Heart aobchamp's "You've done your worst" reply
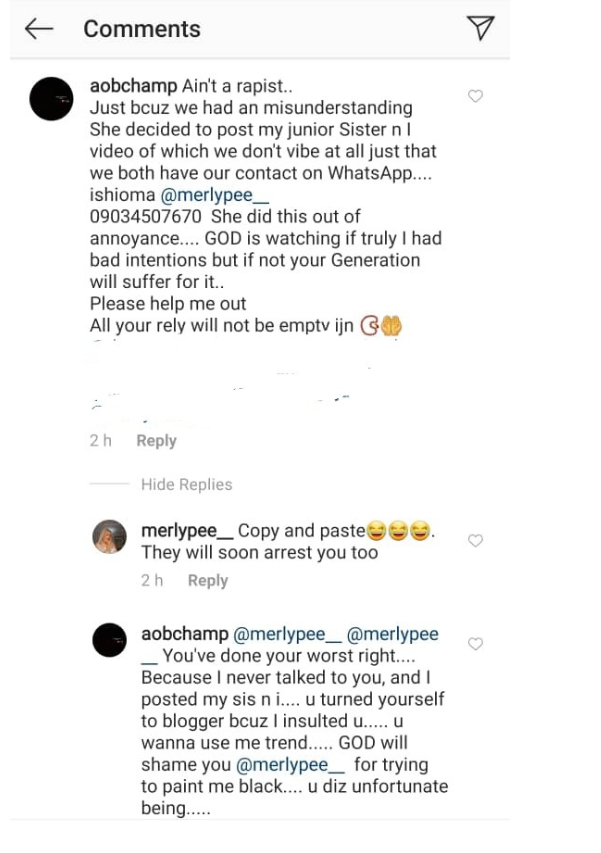601x853 pixels. pos(476,643)
